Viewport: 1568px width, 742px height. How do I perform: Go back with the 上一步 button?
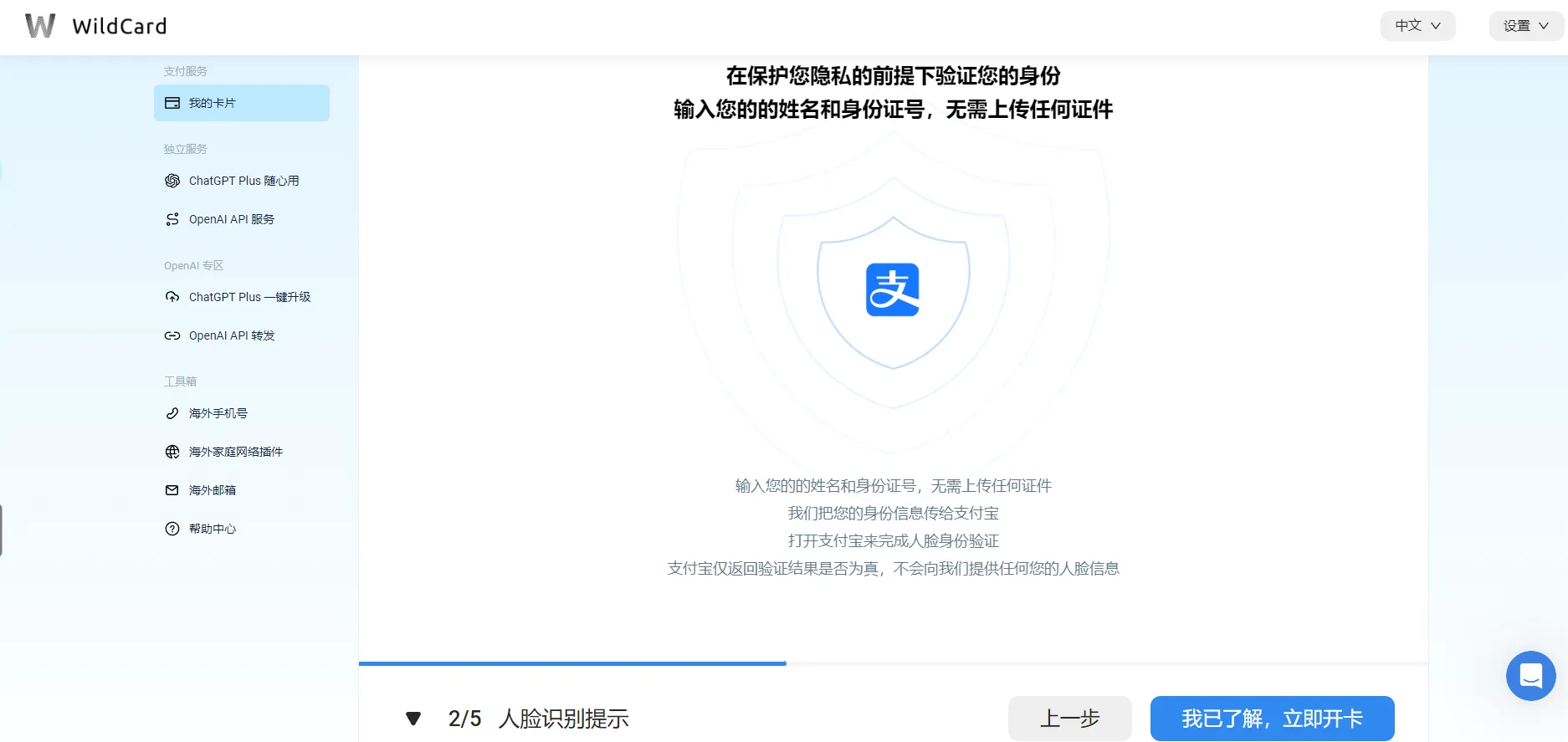click(1069, 719)
